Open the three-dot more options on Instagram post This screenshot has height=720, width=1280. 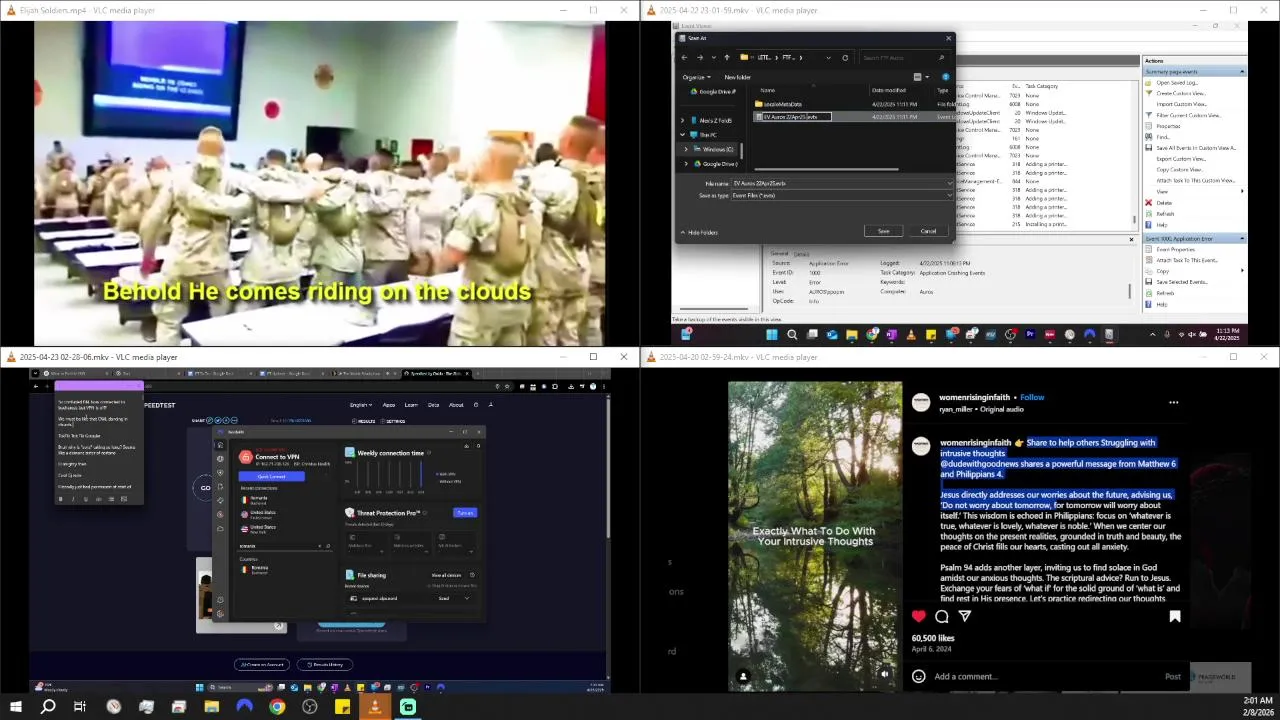[1173, 403]
